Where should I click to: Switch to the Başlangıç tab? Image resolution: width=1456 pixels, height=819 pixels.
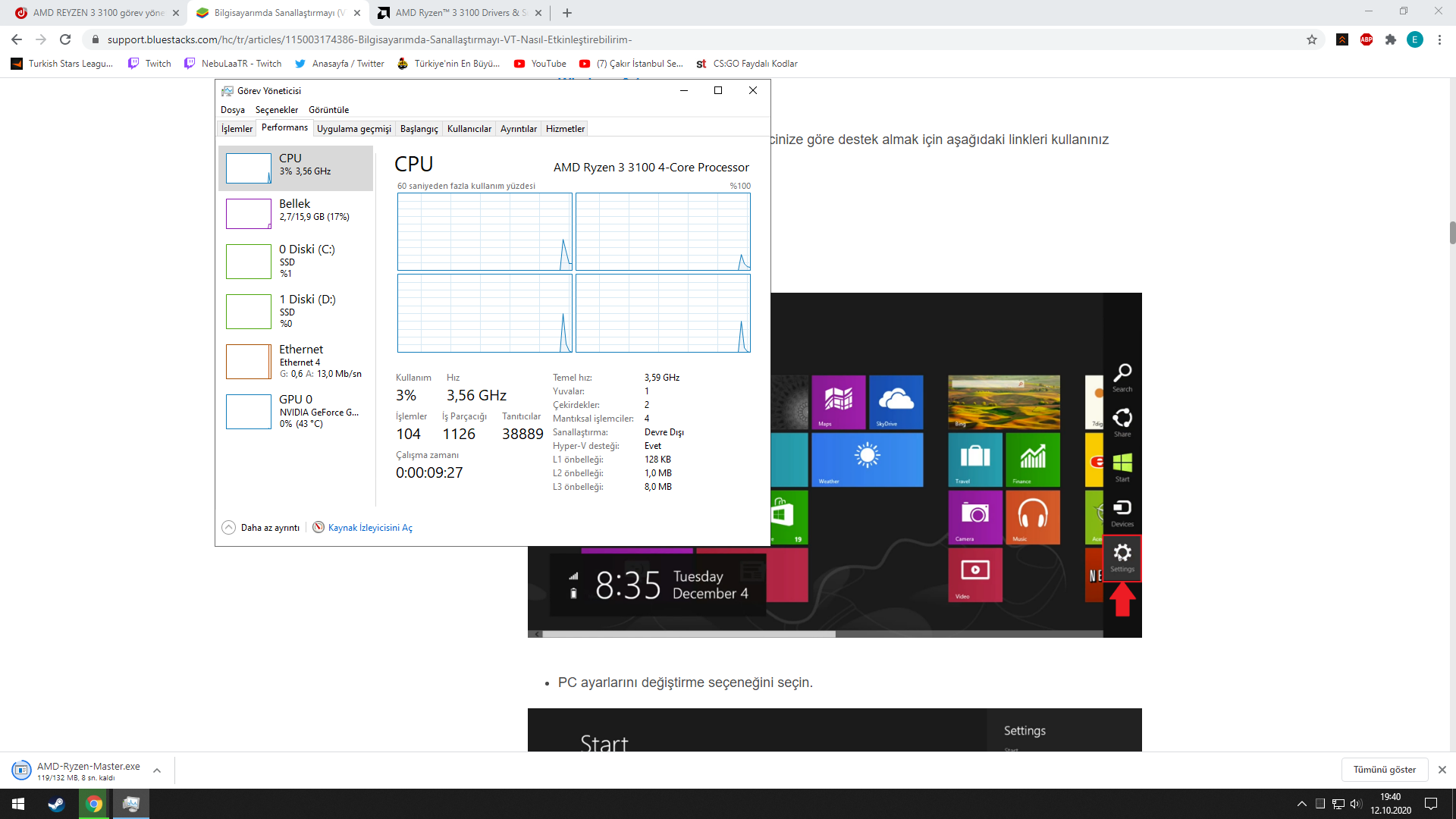tap(419, 129)
